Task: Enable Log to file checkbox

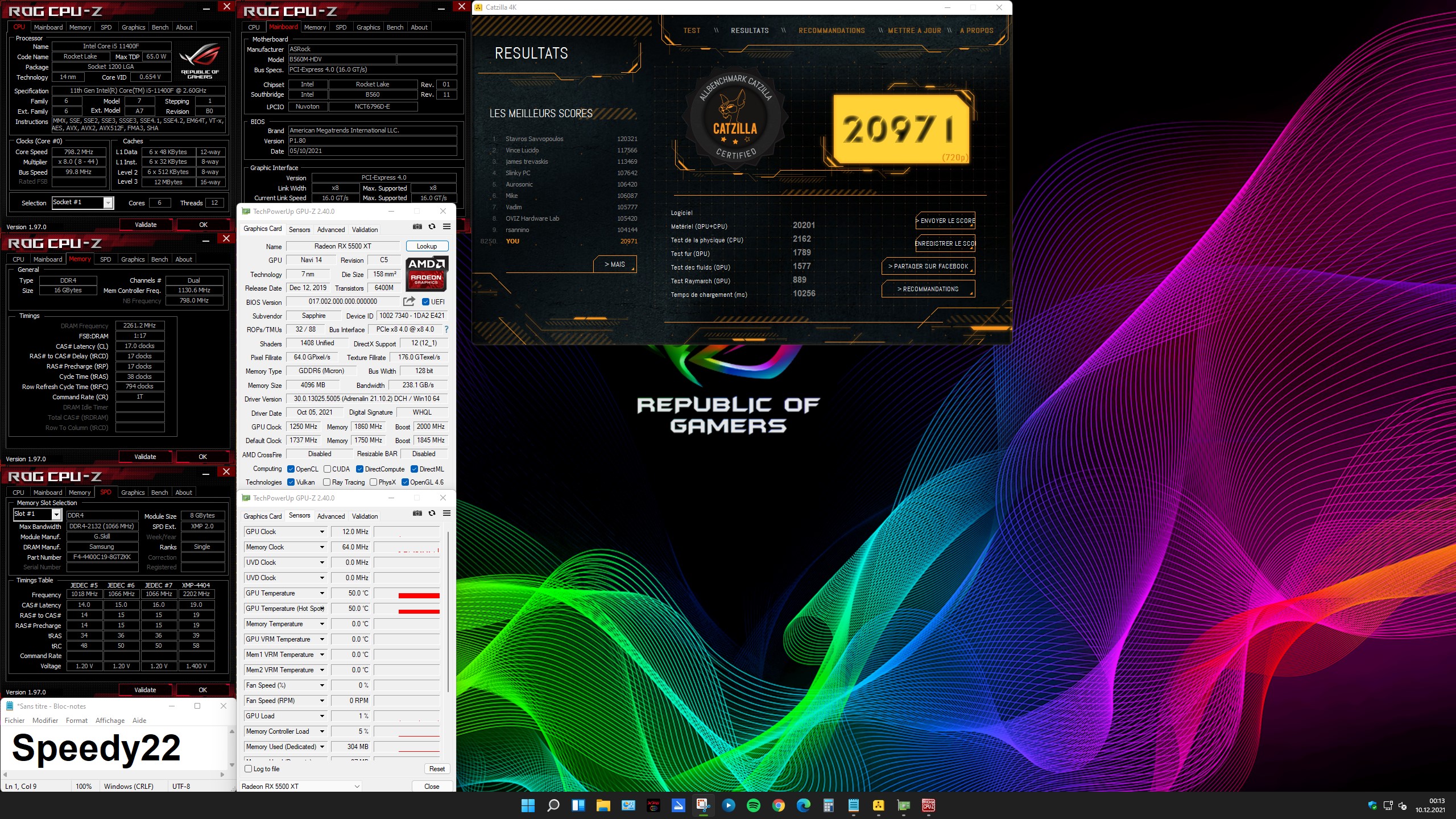Action: (249, 769)
